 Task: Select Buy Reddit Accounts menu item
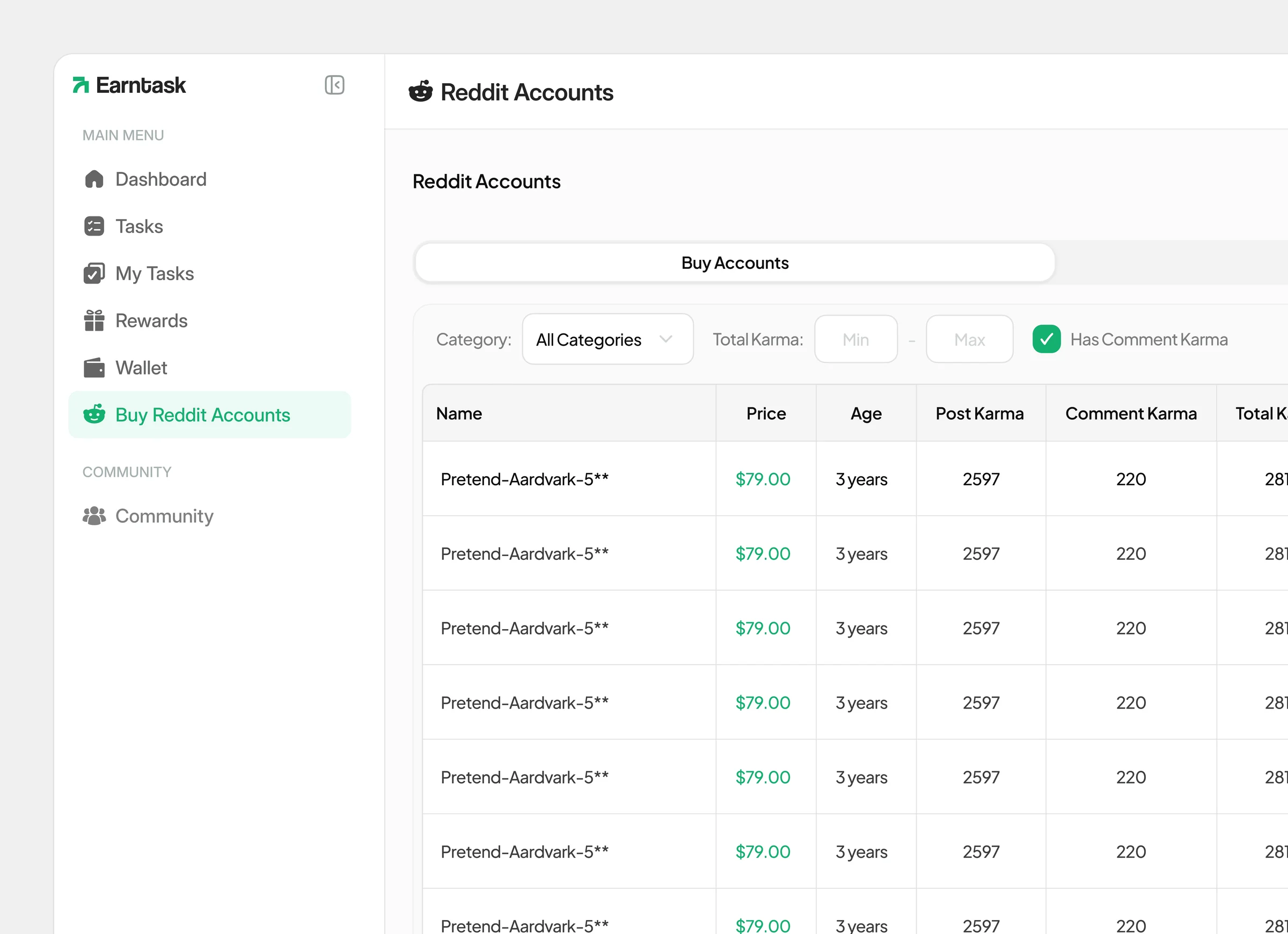(209, 415)
